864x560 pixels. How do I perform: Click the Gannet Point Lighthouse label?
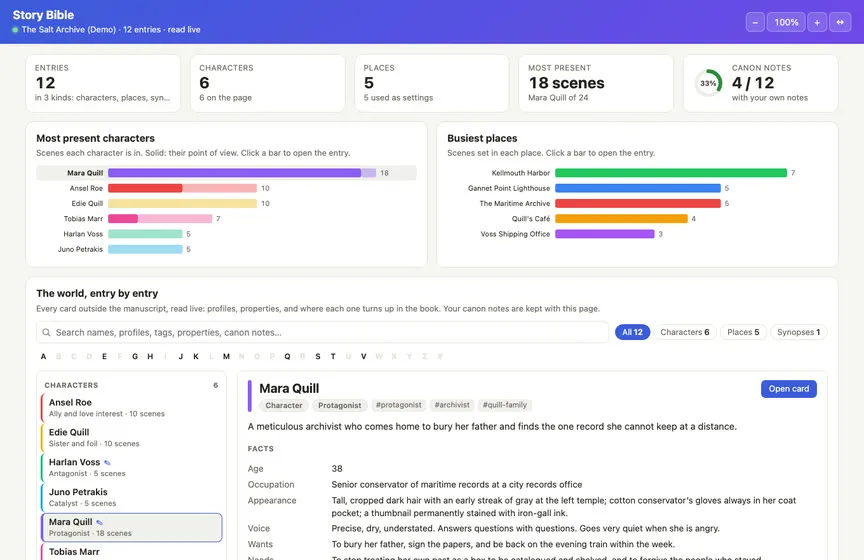pyautogui.click(x=509, y=189)
